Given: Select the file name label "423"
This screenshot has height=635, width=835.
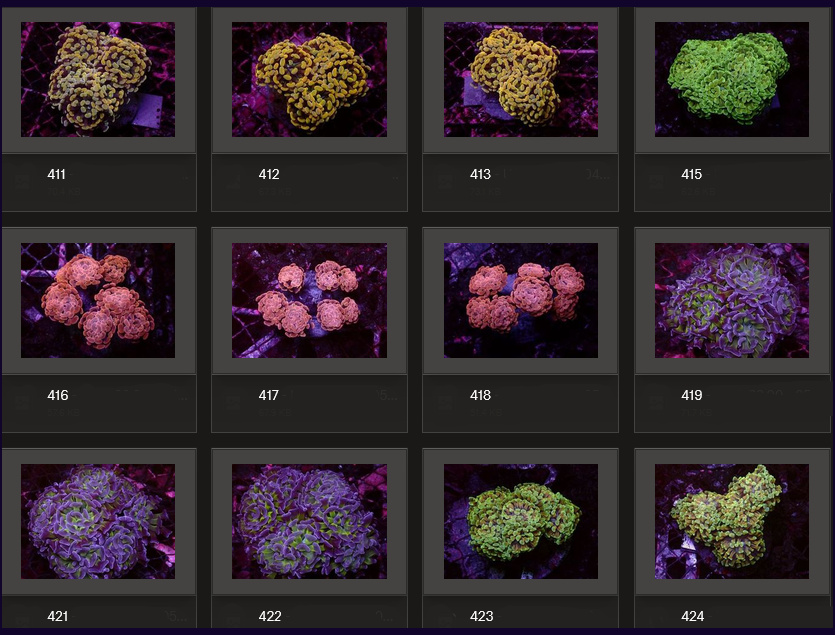Looking at the screenshot, I should (x=481, y=616).
